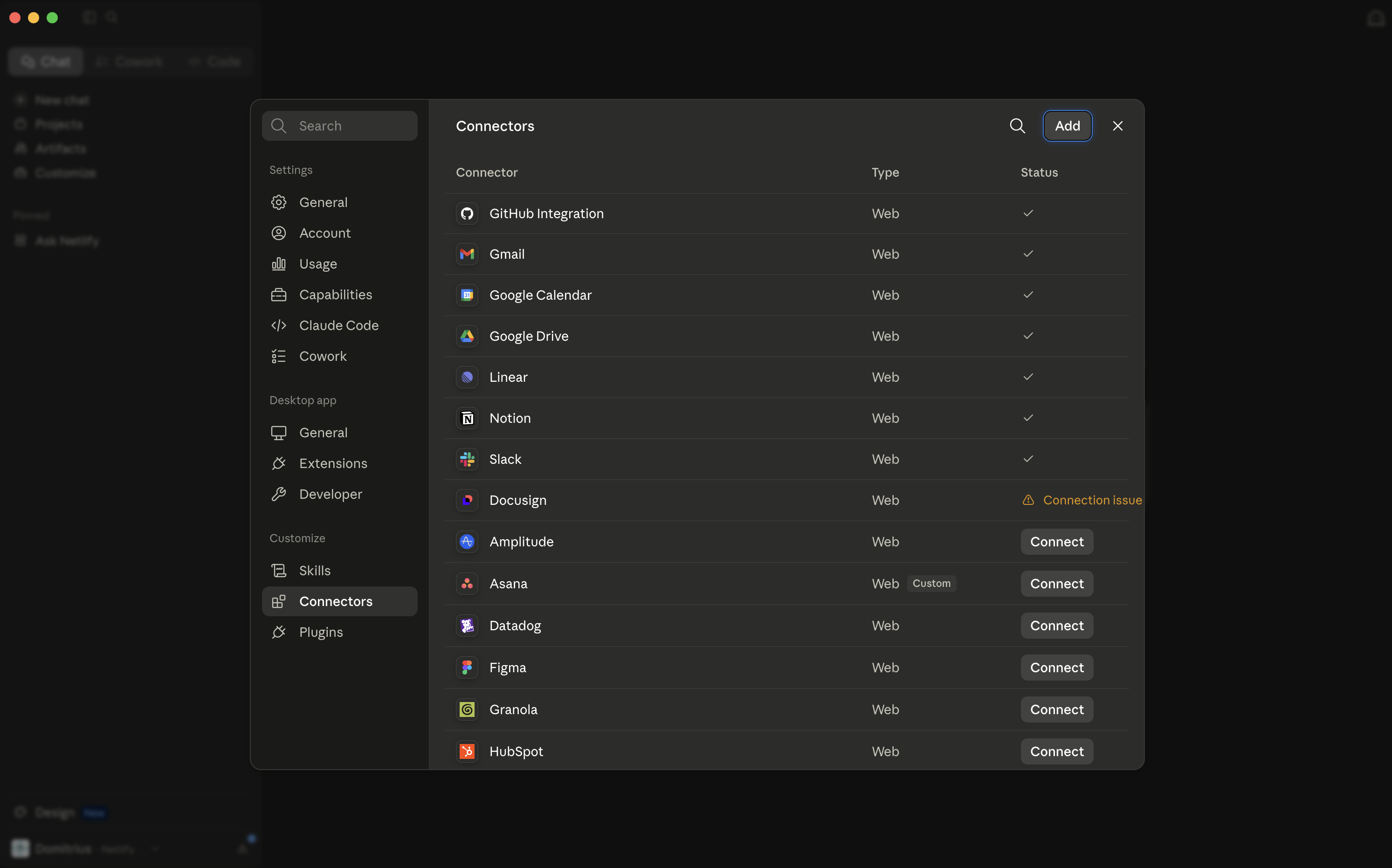The height and width of the screenshot is (868, 1392).
Task: Click the Linear row name
Action: [508, 377]
